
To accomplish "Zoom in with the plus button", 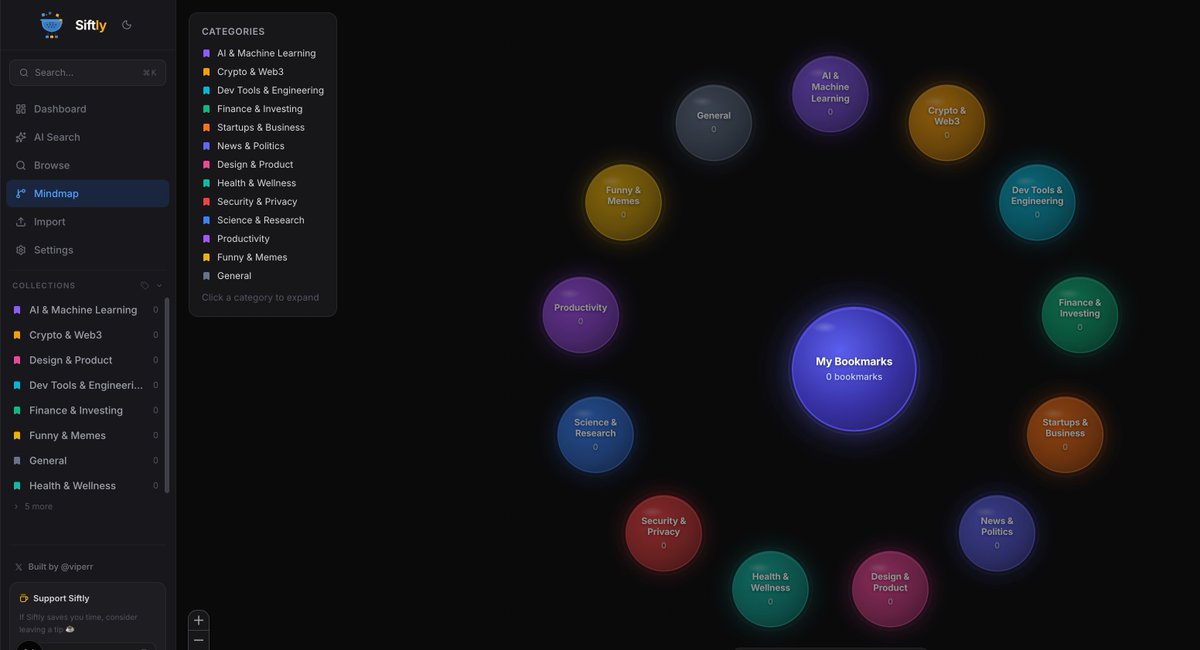I will (x=198, y=620).
